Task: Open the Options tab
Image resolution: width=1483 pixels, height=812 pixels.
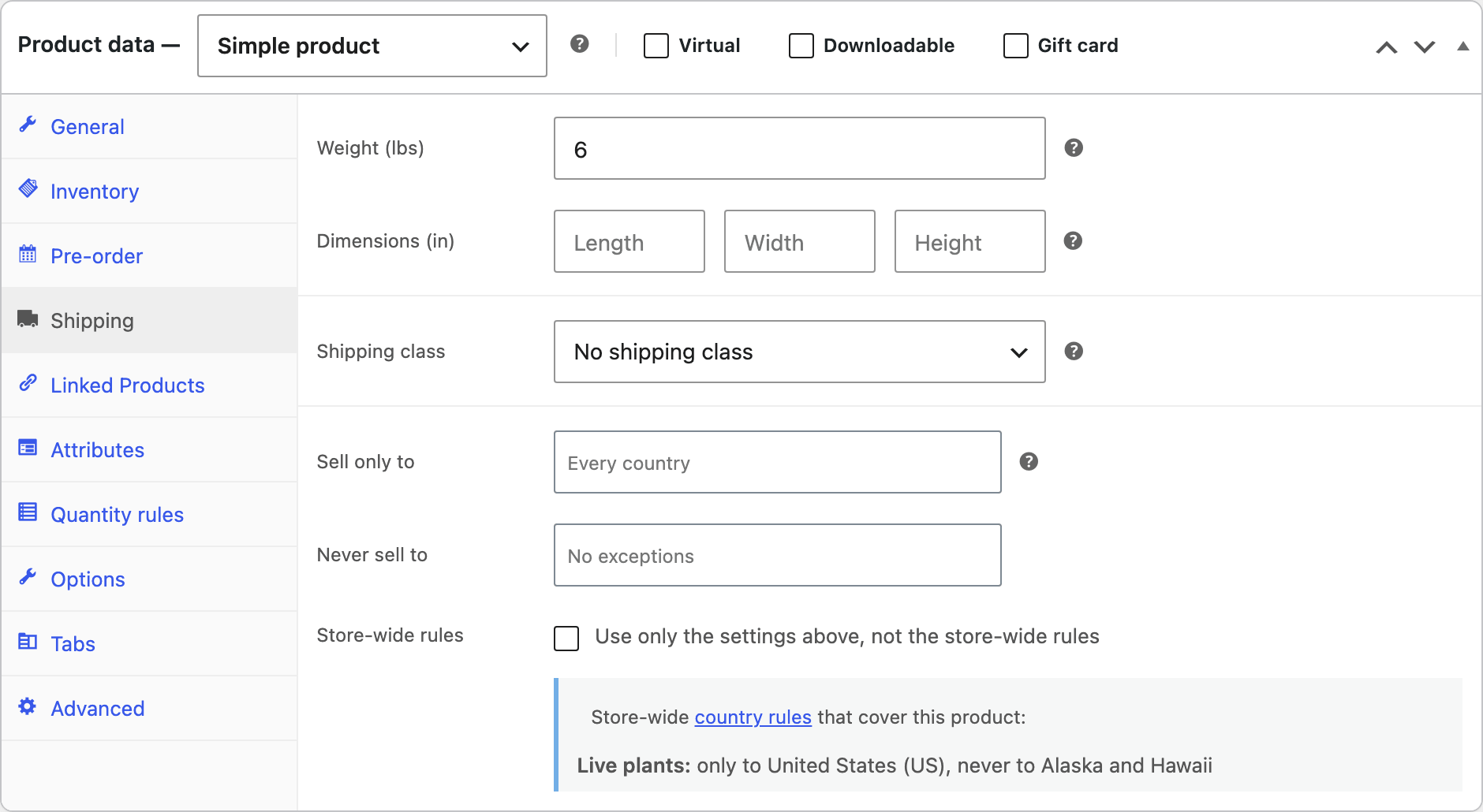Action: click(150, 579)
